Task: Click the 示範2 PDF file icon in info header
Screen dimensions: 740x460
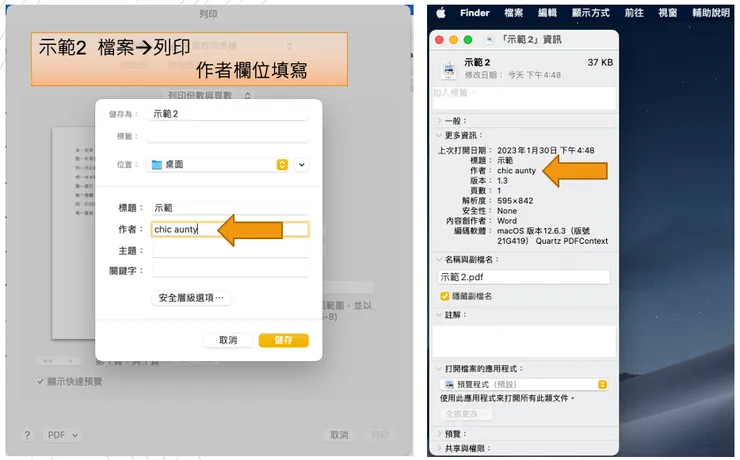Action: pyautogui.click(x=448, y=69)
